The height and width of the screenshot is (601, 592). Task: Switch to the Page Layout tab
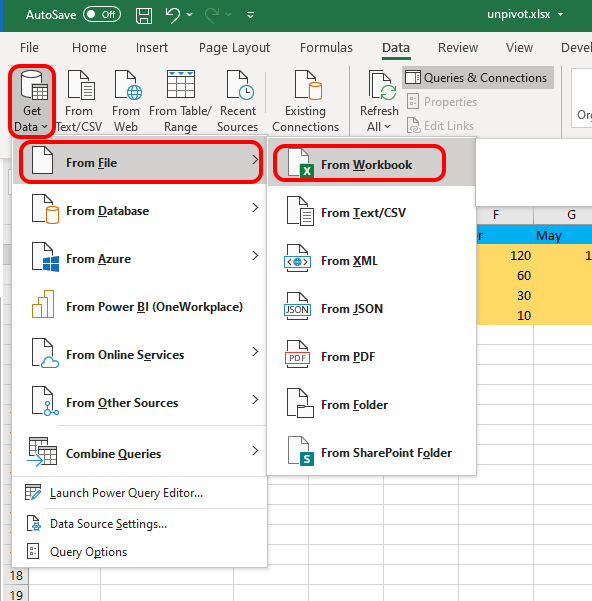coord(234,48)
